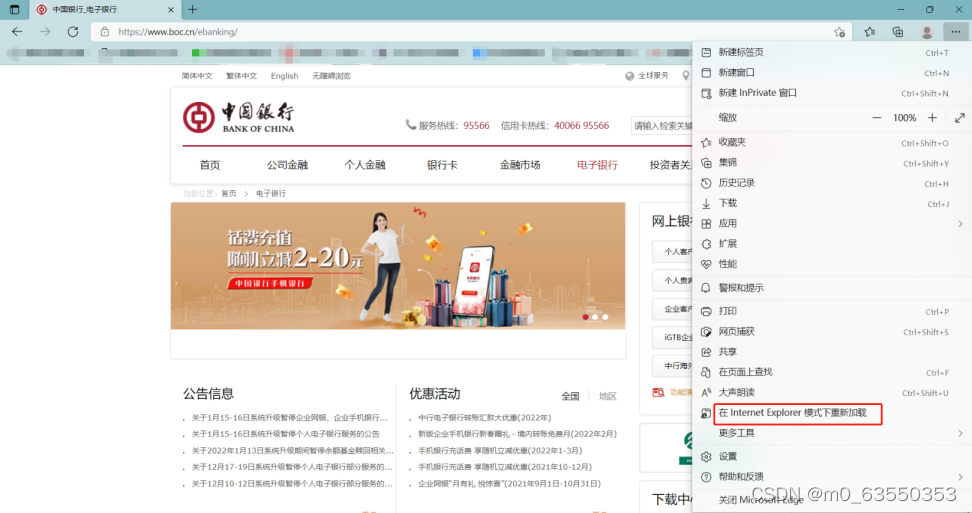
Task: Click the browser address bar URL
Action: coord(177,32)
